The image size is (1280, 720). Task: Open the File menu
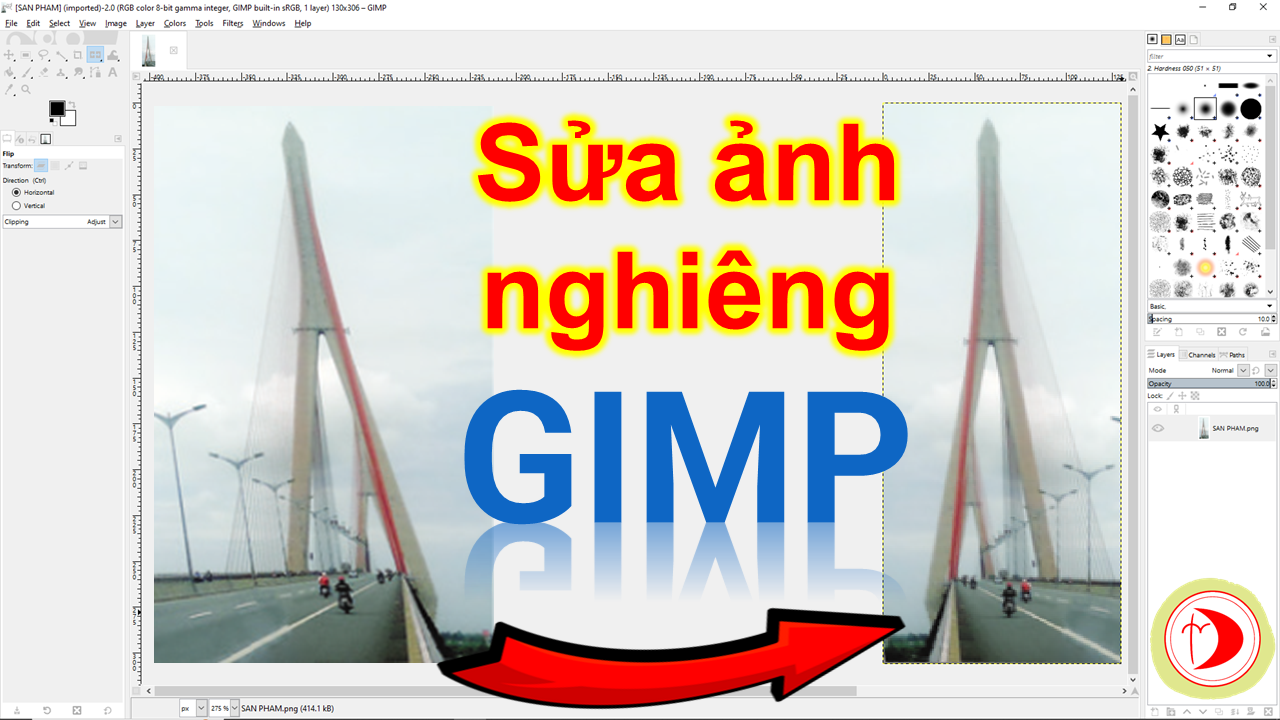point(11,23)
